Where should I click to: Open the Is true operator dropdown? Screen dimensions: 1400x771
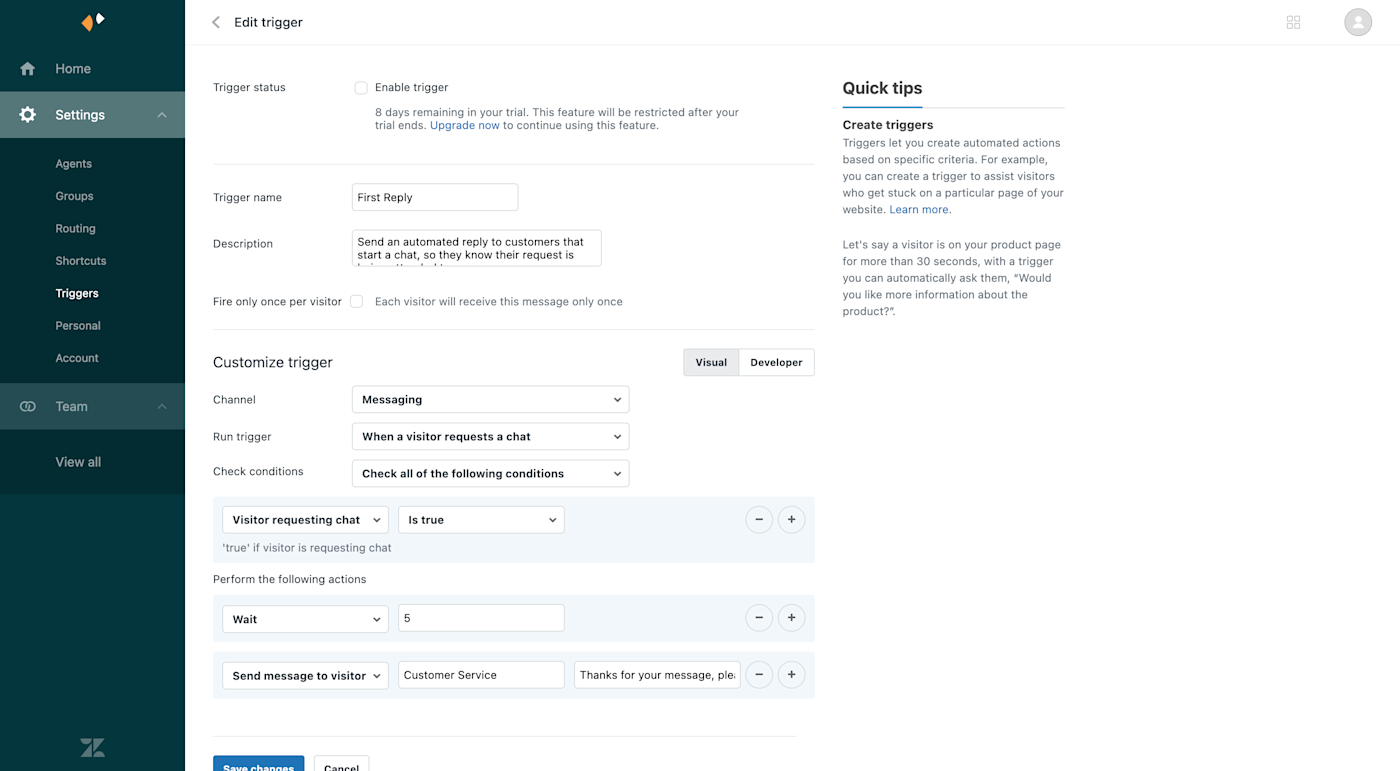click(x=481, y=520)
